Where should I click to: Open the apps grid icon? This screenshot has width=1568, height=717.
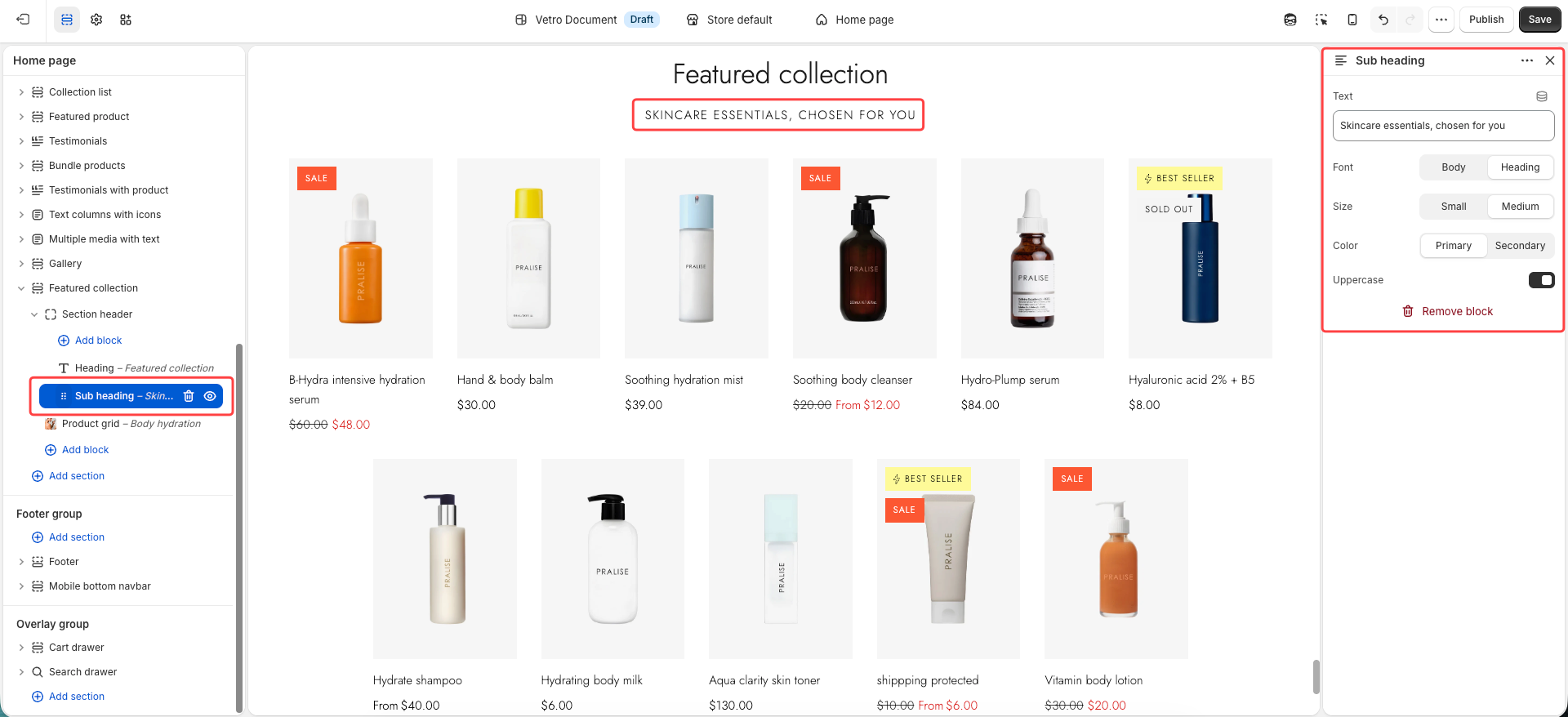point(126,20)
